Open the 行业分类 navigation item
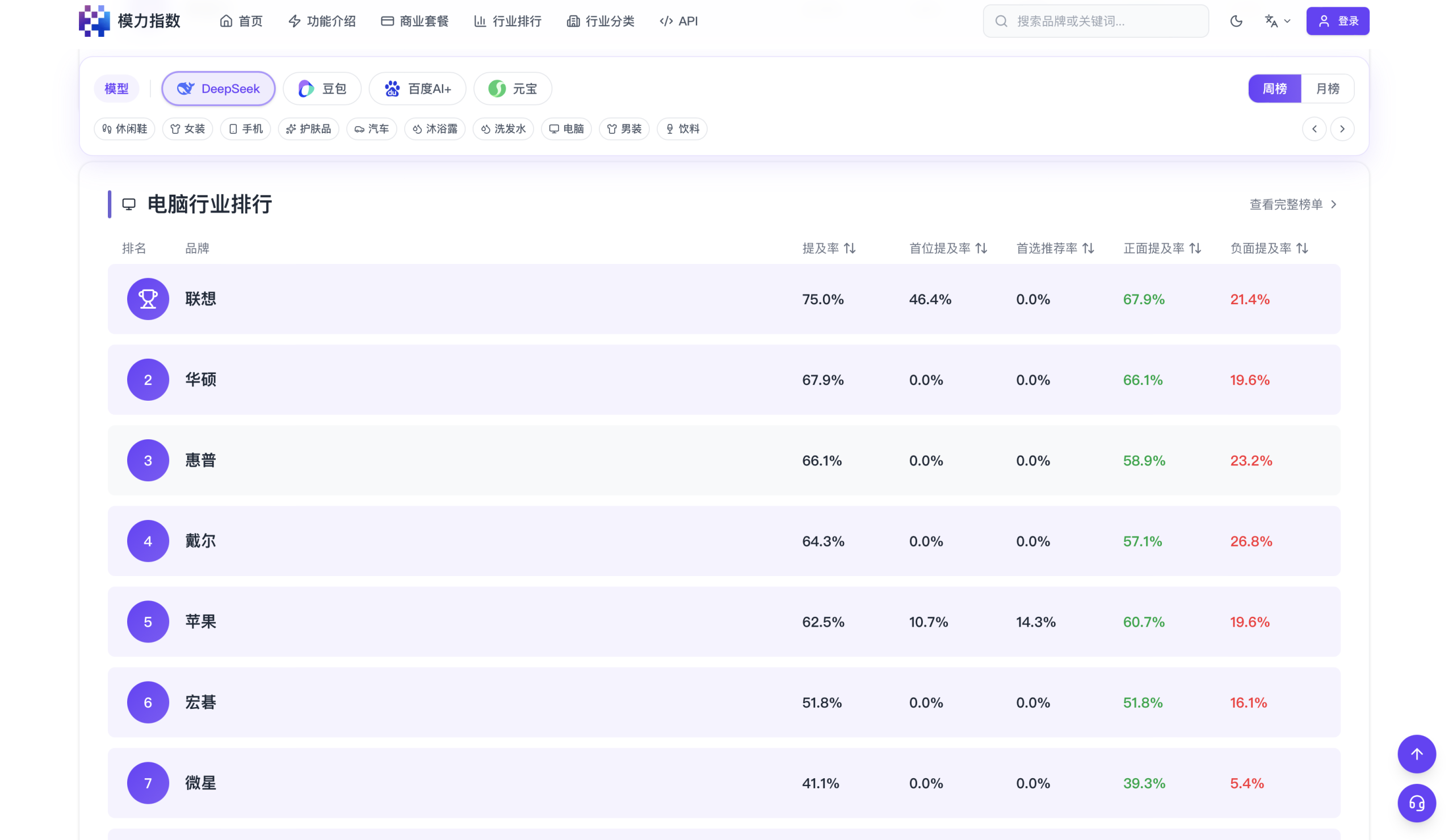The width and height of the screenshot is (1453, 840). [600, 22]
